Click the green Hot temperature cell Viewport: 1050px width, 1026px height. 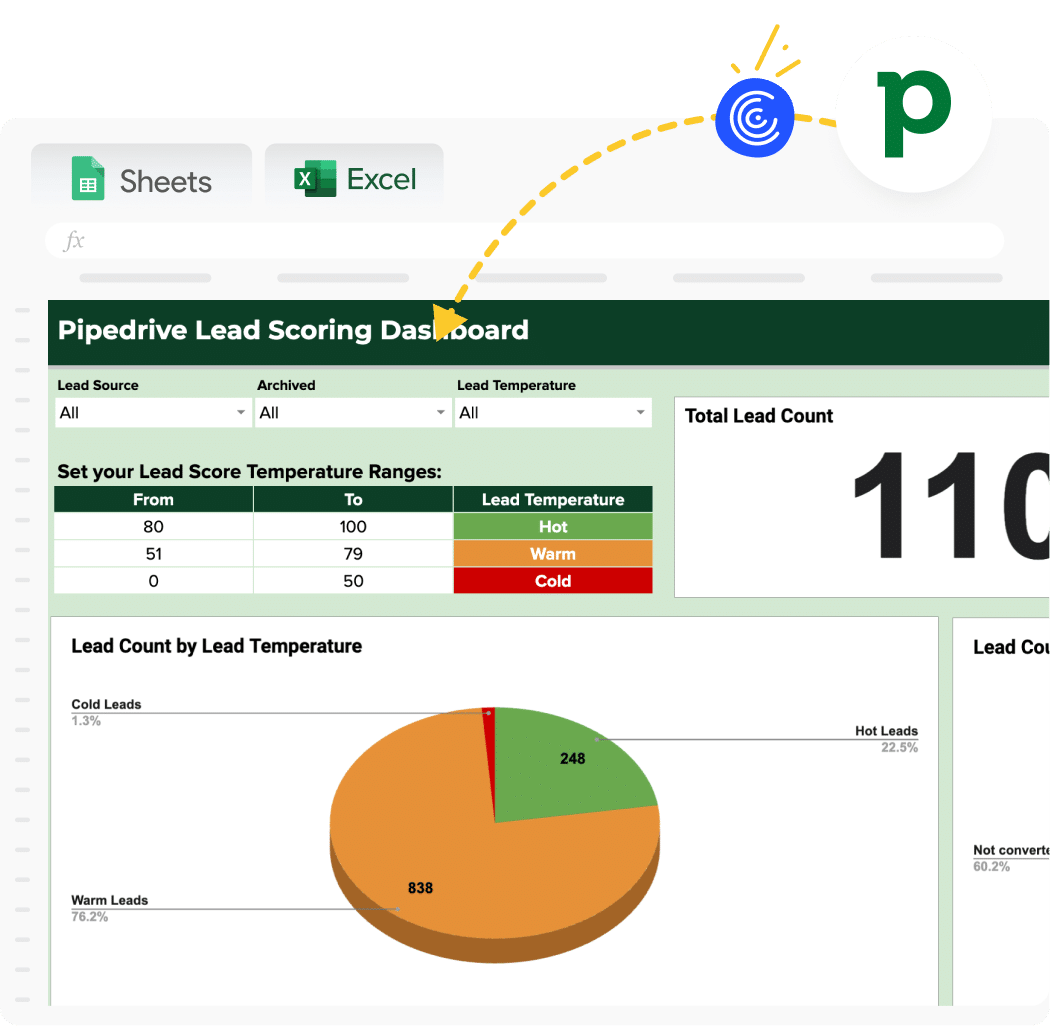pos(553,526)
